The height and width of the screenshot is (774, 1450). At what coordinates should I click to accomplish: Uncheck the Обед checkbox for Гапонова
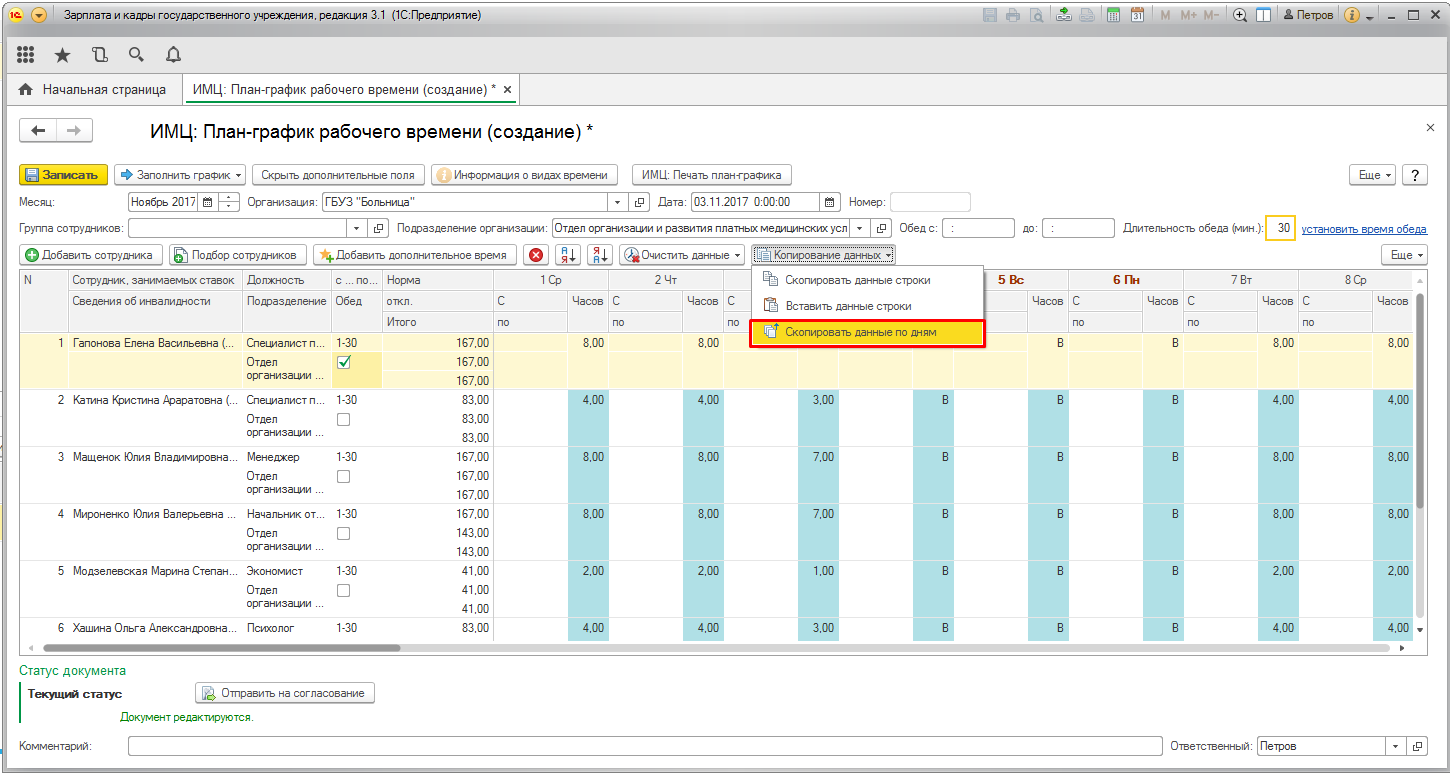pyautogui.click(x=344, y=363)
